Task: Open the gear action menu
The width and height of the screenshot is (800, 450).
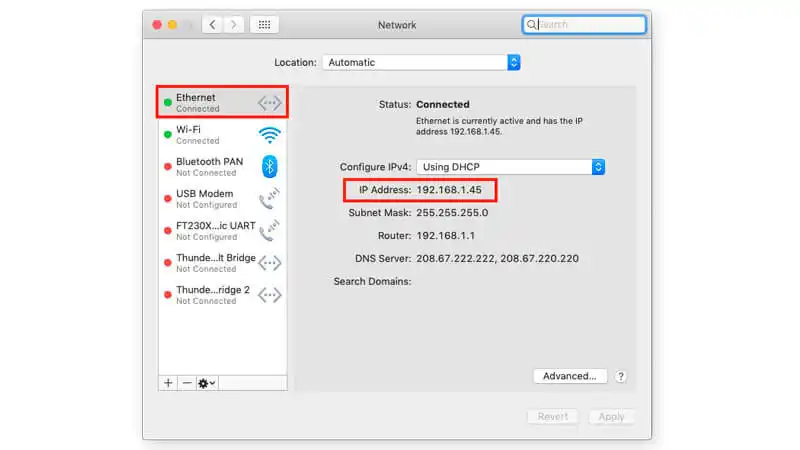Action: coord(207,383)
